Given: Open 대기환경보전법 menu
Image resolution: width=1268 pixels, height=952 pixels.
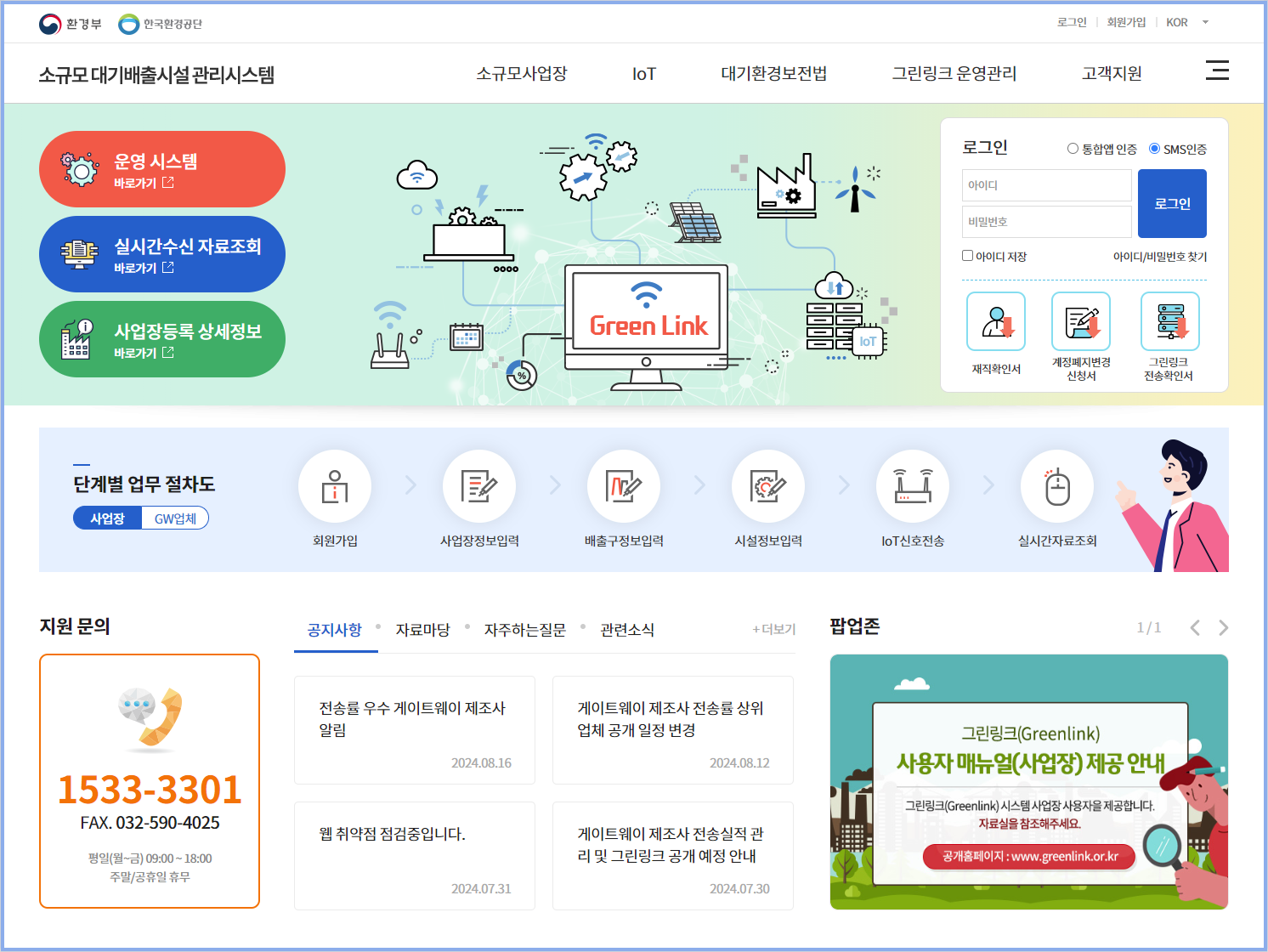Looking at the screenshot, I should [774, 74].
